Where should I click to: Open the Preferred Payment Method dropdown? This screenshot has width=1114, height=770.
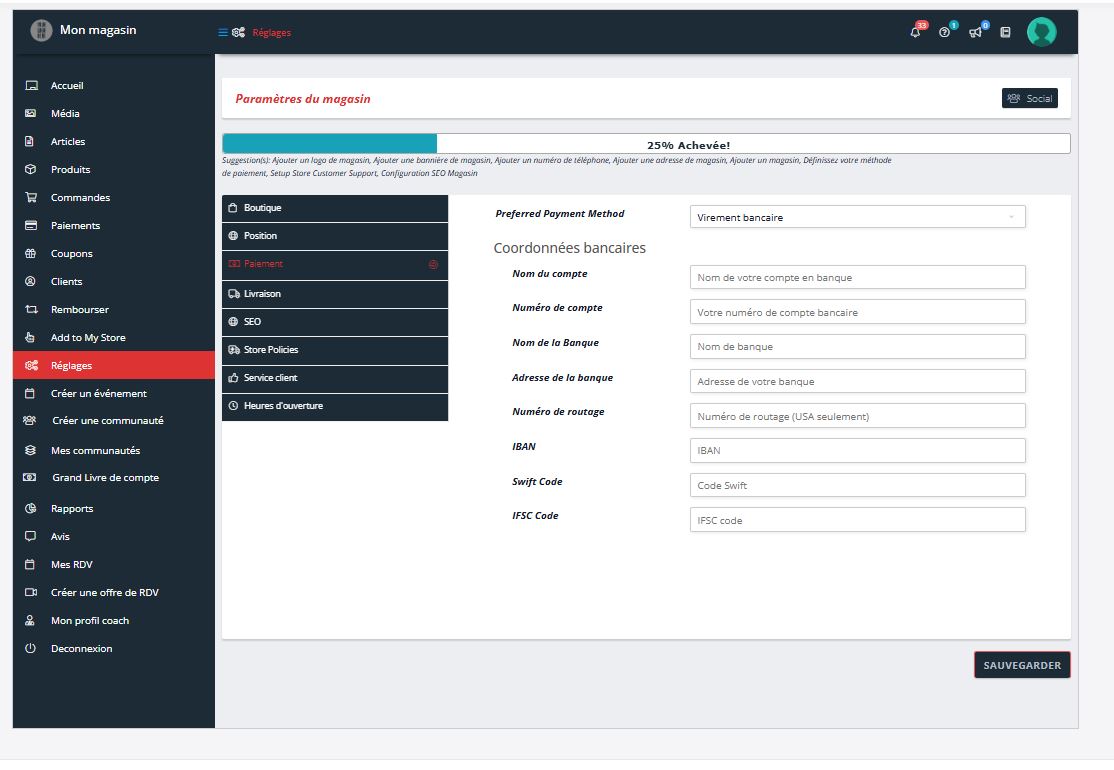[857, 217]
